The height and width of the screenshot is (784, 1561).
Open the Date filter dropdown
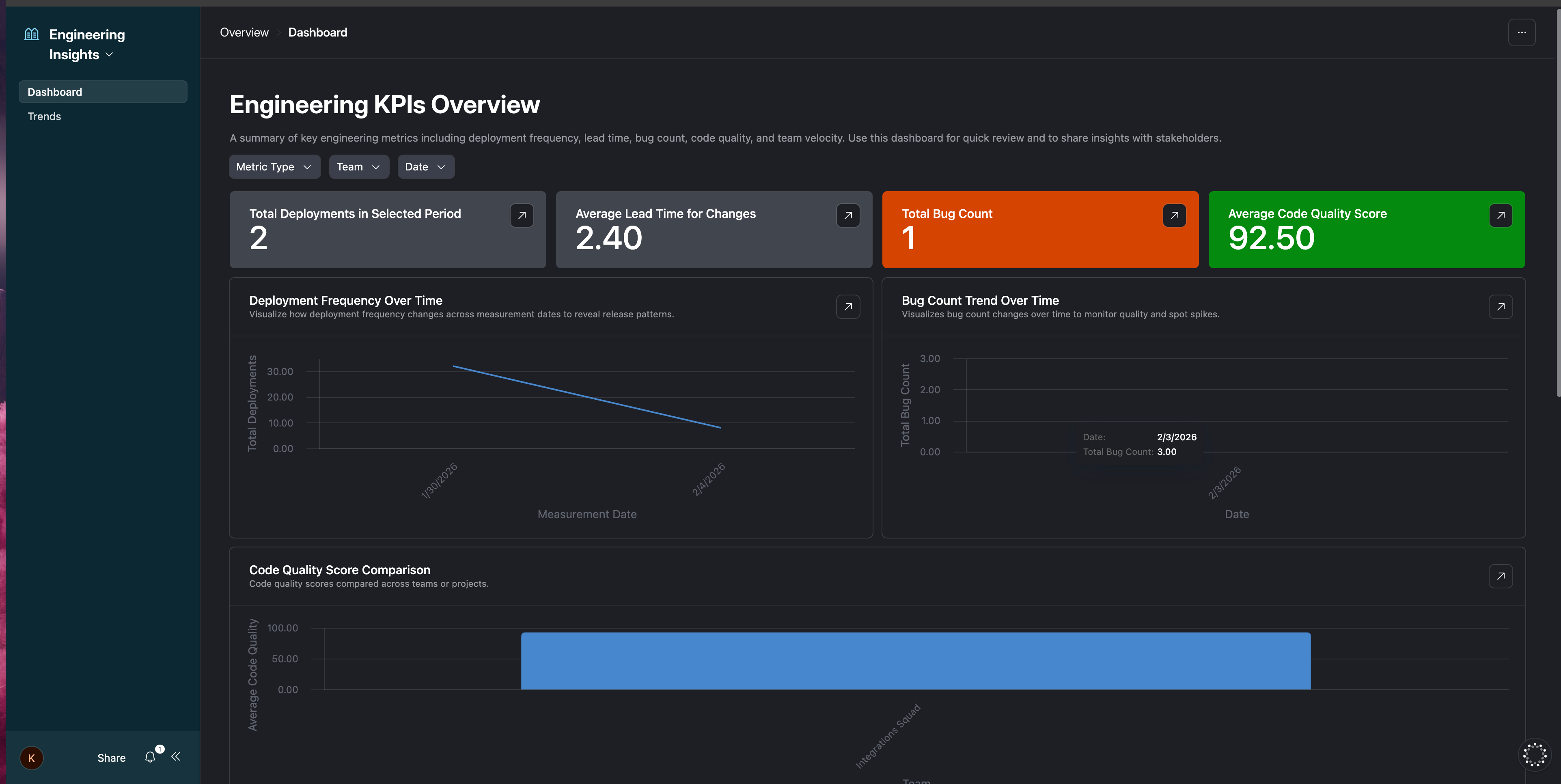(425, 167)
